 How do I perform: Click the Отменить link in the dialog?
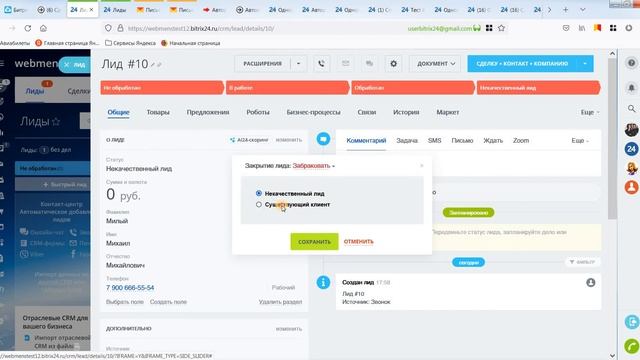(x=358, y=242)
